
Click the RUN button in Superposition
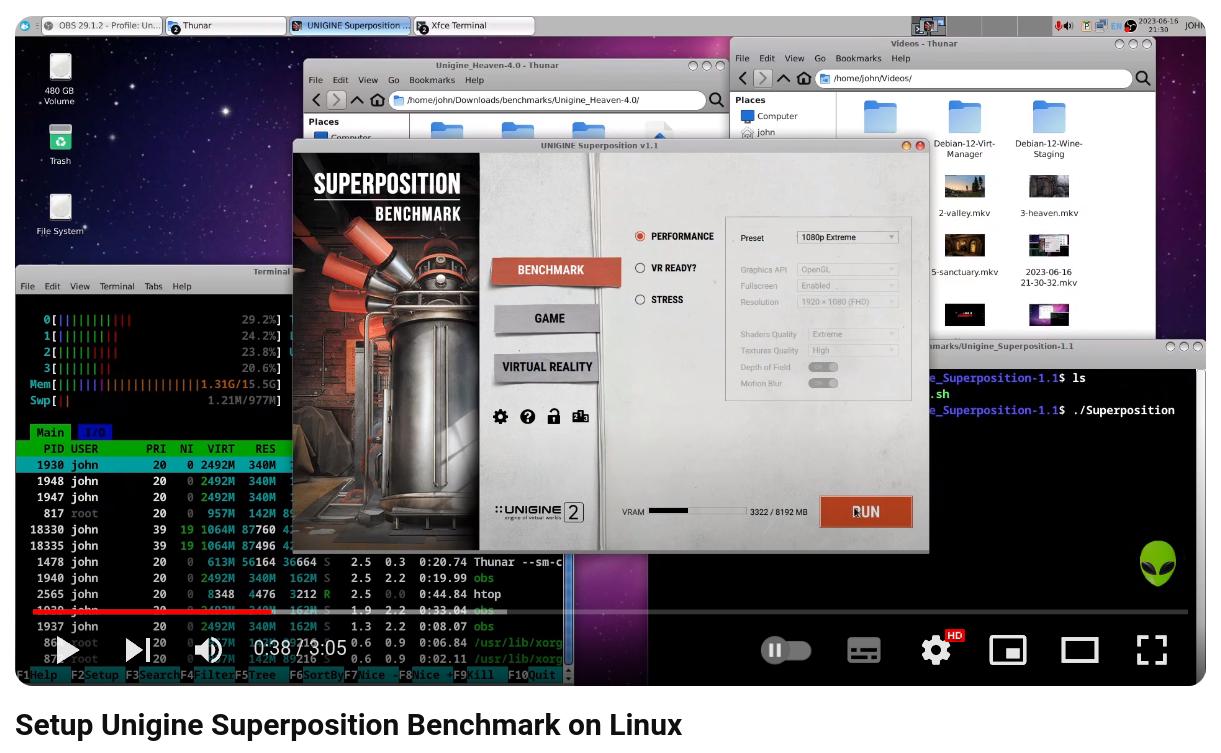pyautogui.click(x=866, y=511)
